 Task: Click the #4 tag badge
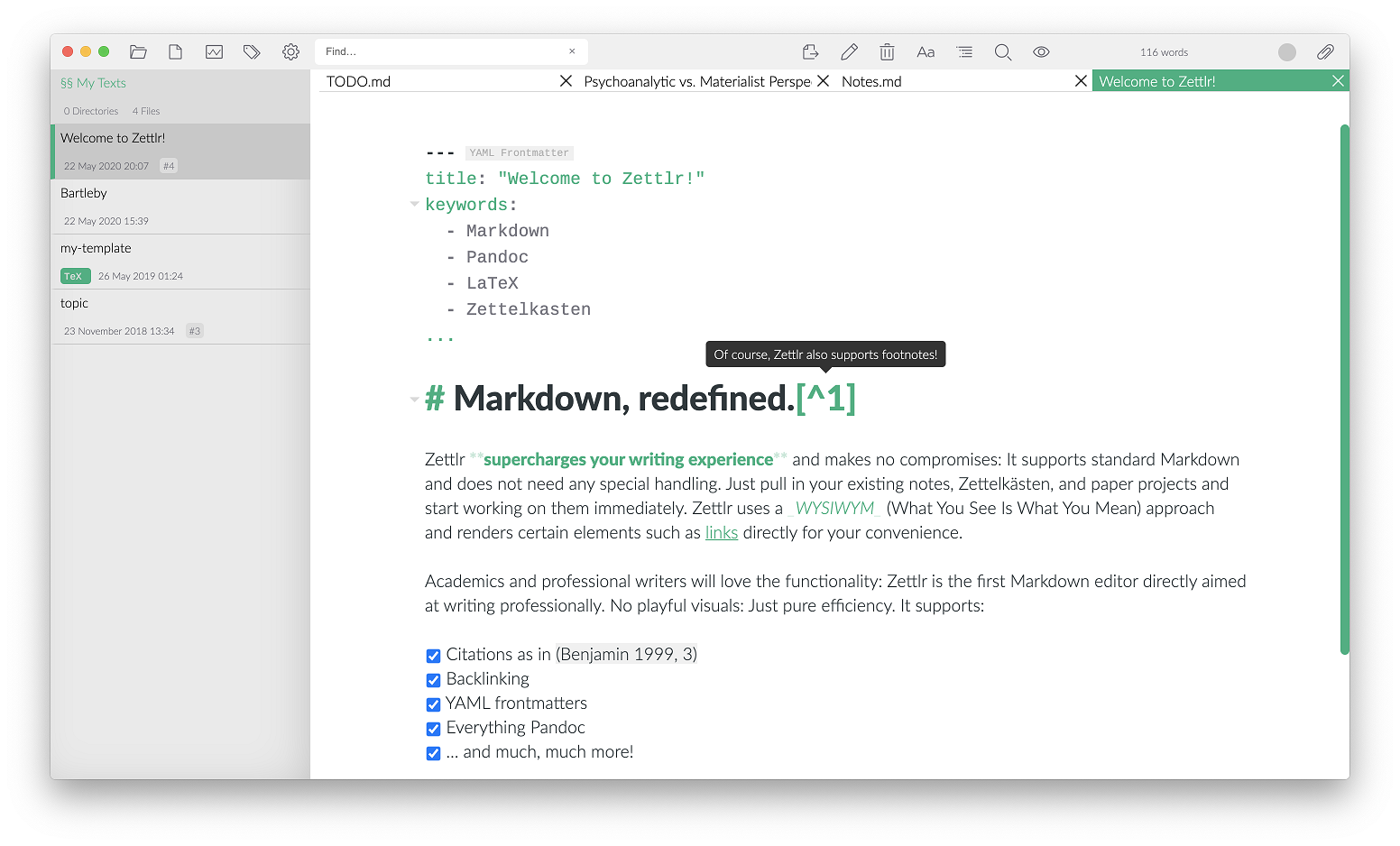[x=169, y=166]
